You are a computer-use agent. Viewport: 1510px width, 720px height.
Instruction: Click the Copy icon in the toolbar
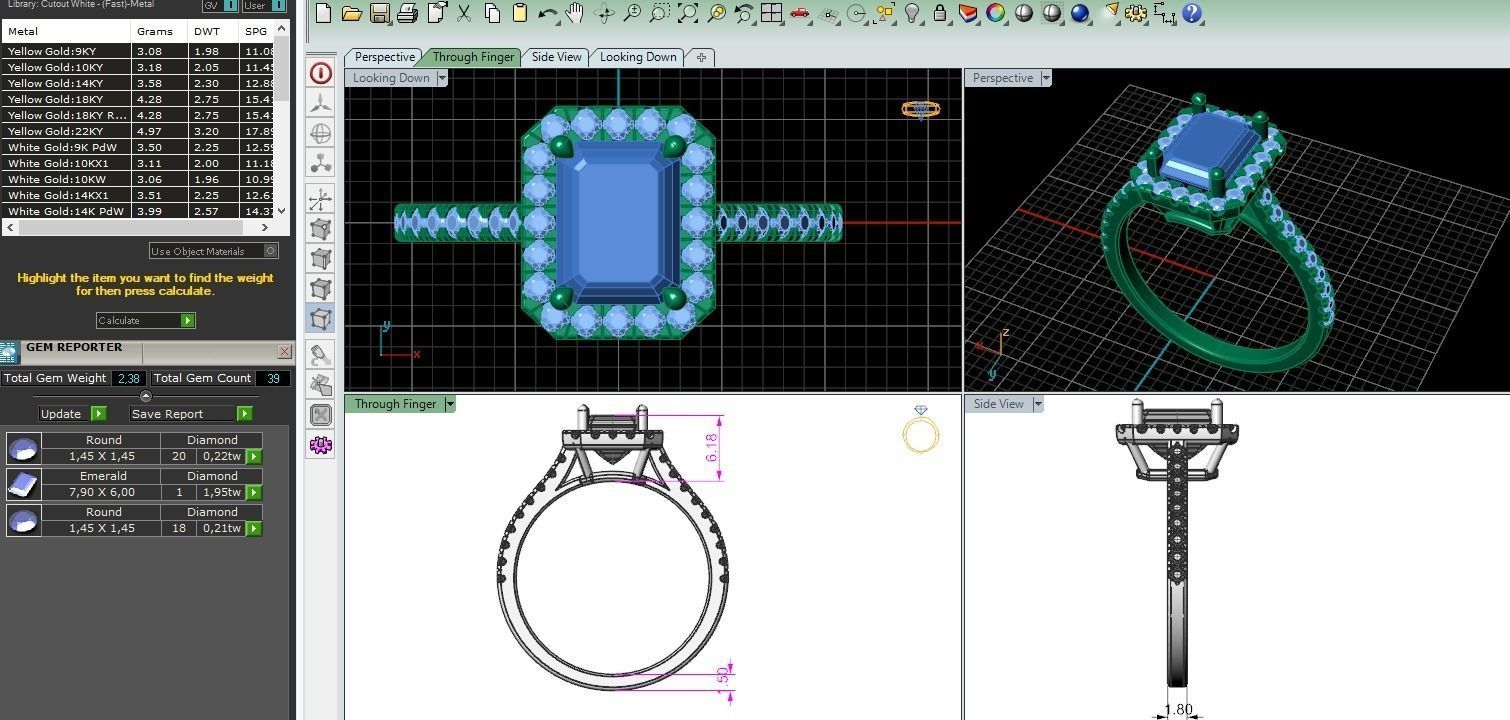coord(491,13)
